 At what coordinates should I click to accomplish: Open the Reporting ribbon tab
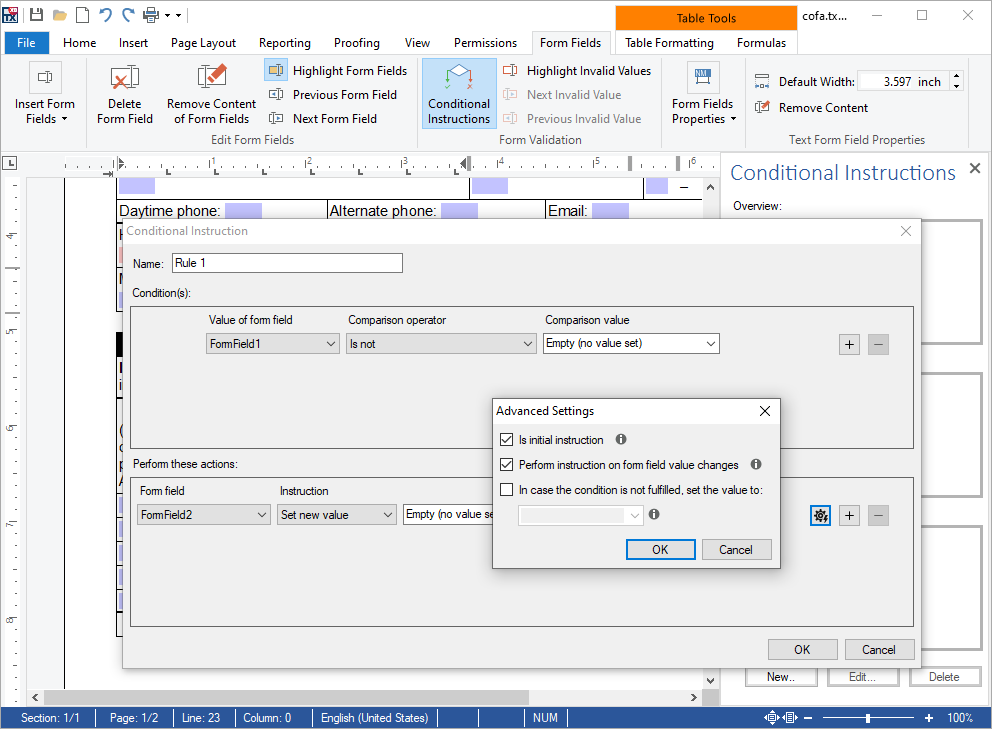tap(284, 43)
